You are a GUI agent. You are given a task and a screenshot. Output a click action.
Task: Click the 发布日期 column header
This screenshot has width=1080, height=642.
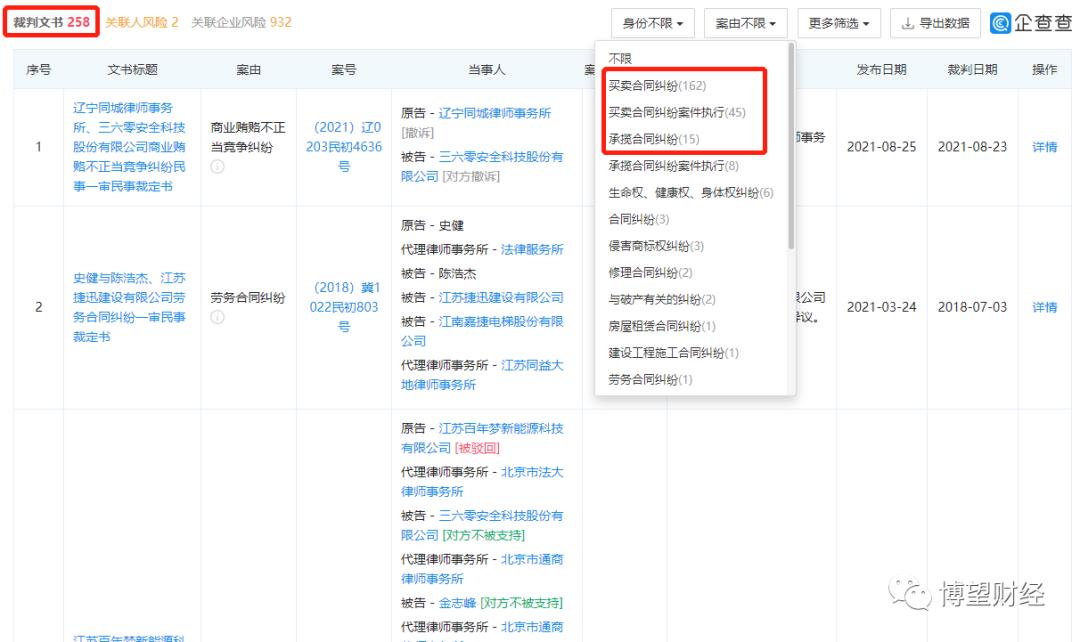click(x=882, y=70)
